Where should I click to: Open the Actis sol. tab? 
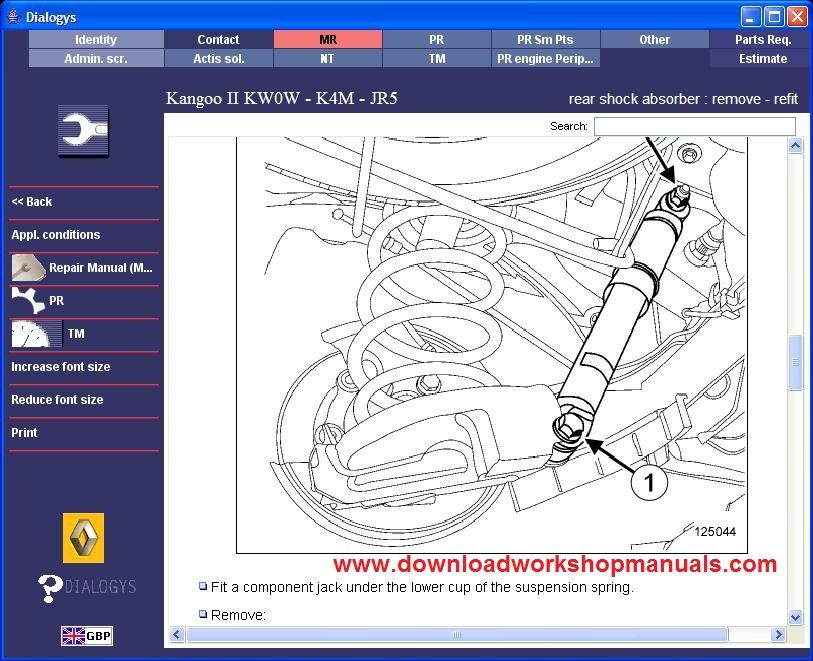pyautogui.click(x=218, y=59)
